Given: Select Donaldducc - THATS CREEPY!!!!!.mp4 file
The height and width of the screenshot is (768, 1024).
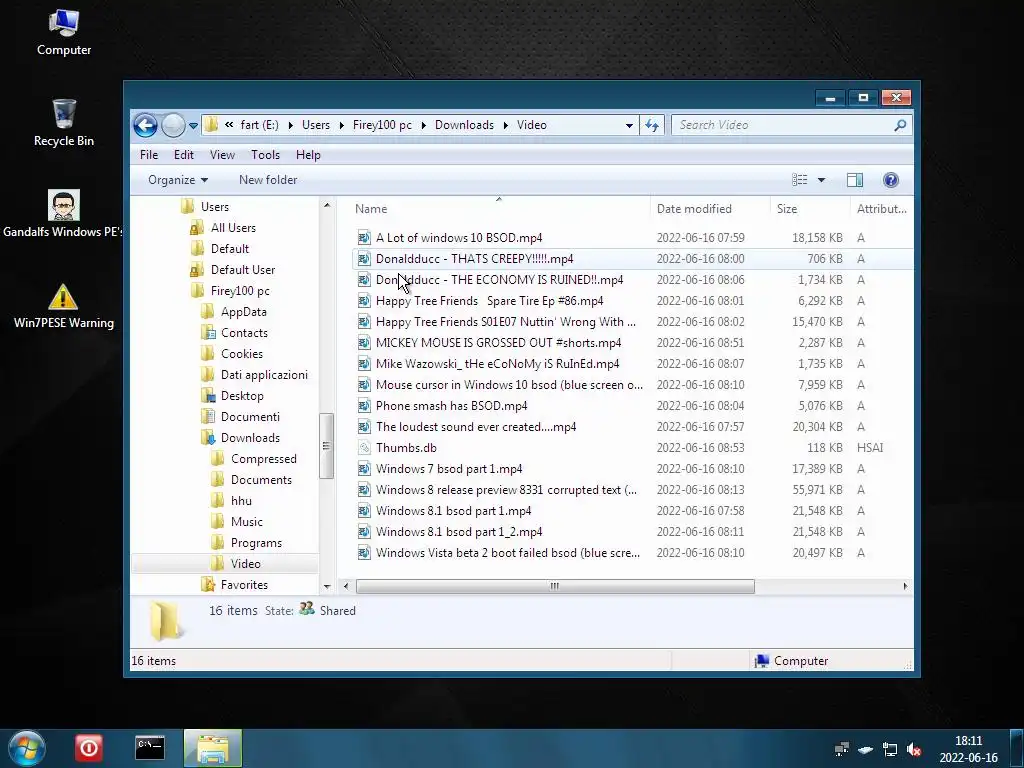Looking at the screenshot, I should (x=474, y=259).
